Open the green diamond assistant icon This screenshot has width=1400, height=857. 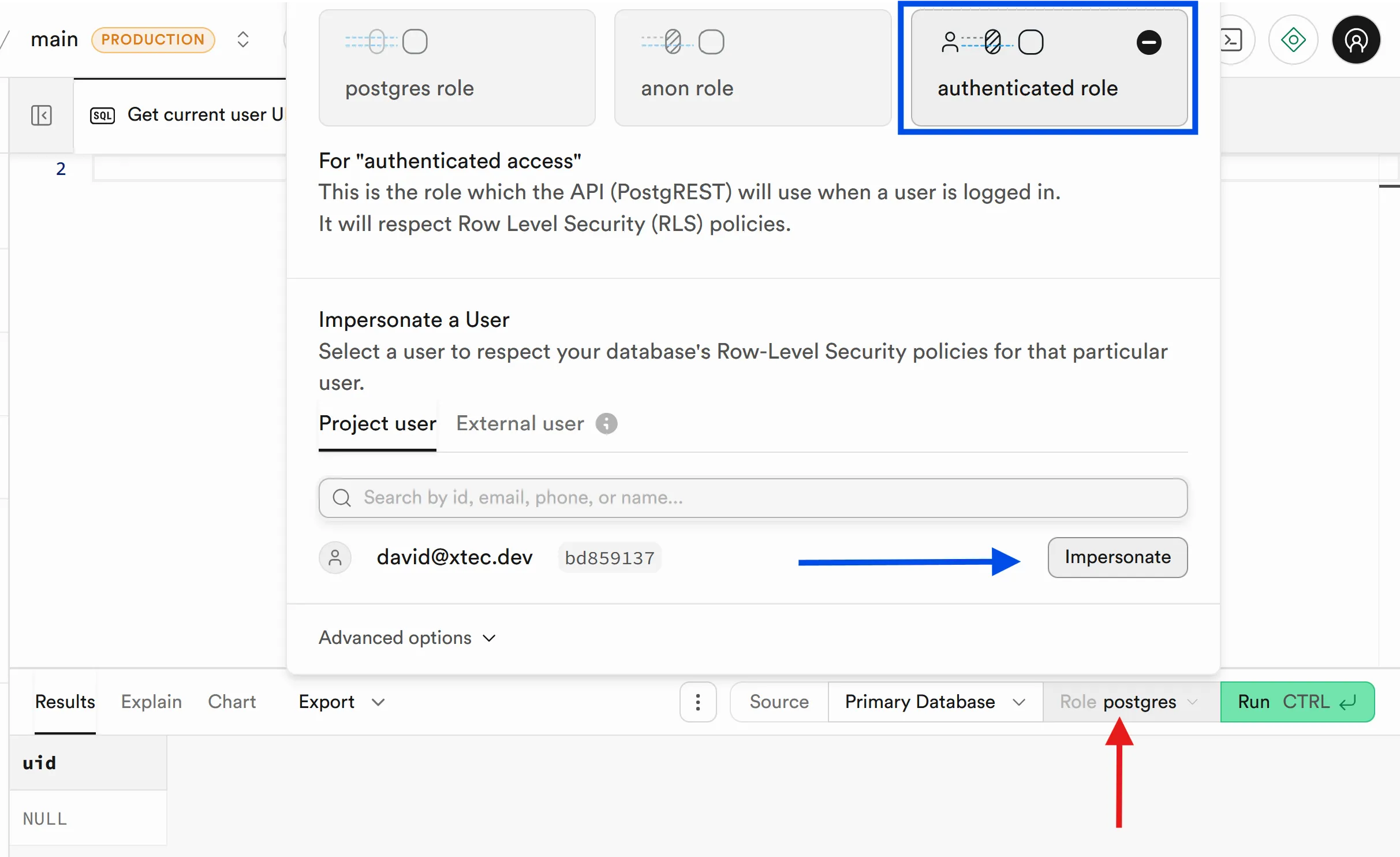[x=1293, y=40]
